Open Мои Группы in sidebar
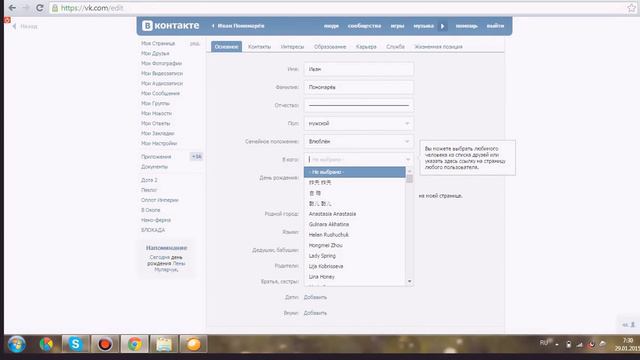This screenshot has width=640, height=360. point(155,104)
